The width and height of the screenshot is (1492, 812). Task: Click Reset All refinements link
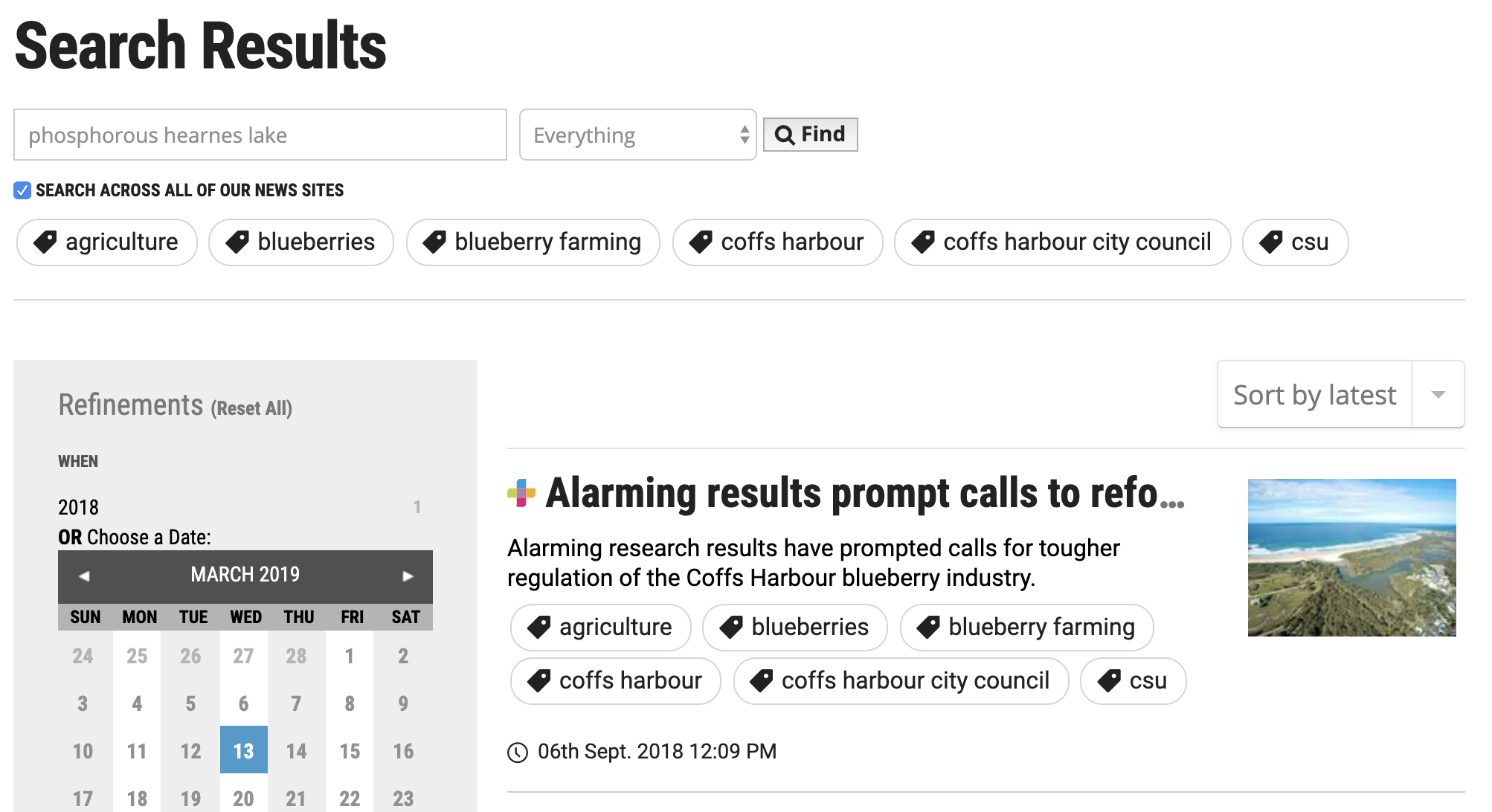[251, 408]
